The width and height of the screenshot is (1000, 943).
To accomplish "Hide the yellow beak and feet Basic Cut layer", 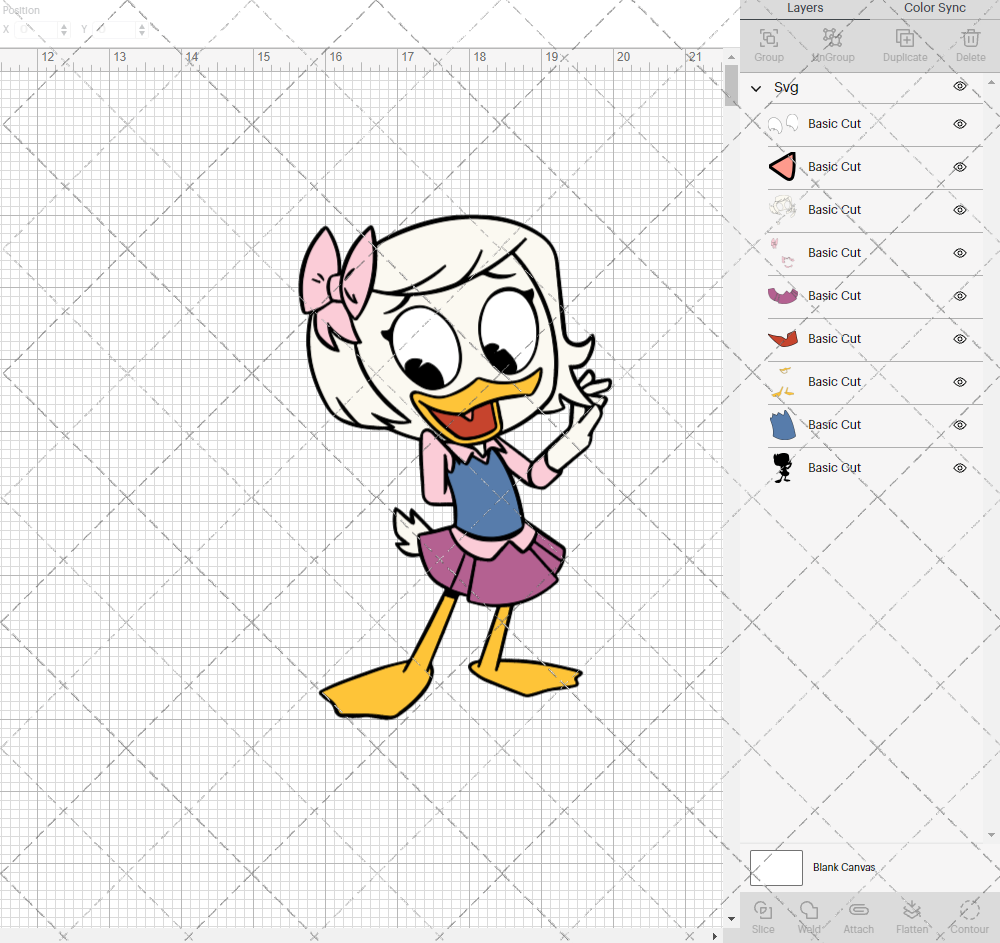I will pyautogui.click(x=960, y=382).
